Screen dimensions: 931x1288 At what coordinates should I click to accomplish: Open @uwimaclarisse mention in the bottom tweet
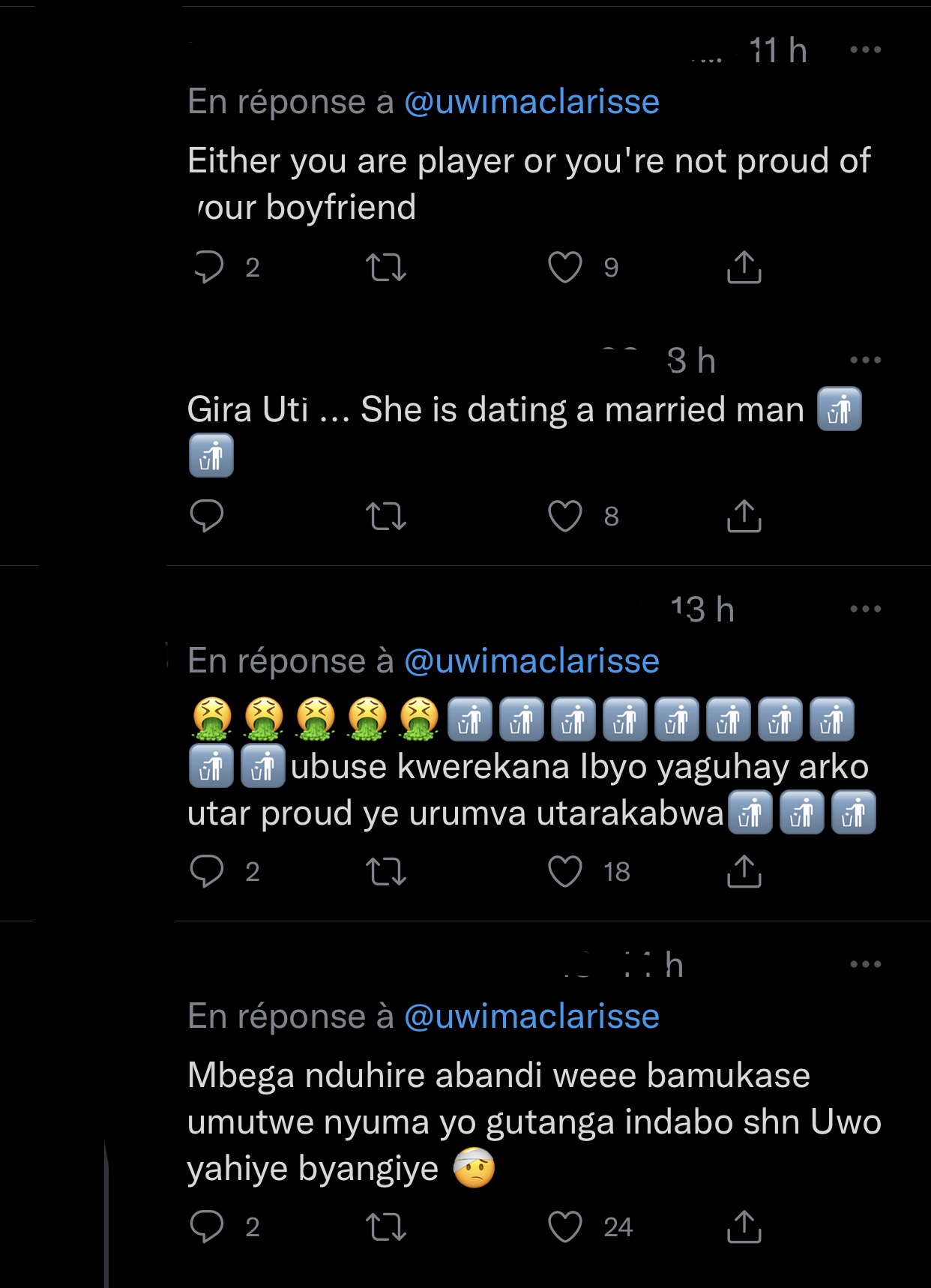click(x=531, y=1017)
